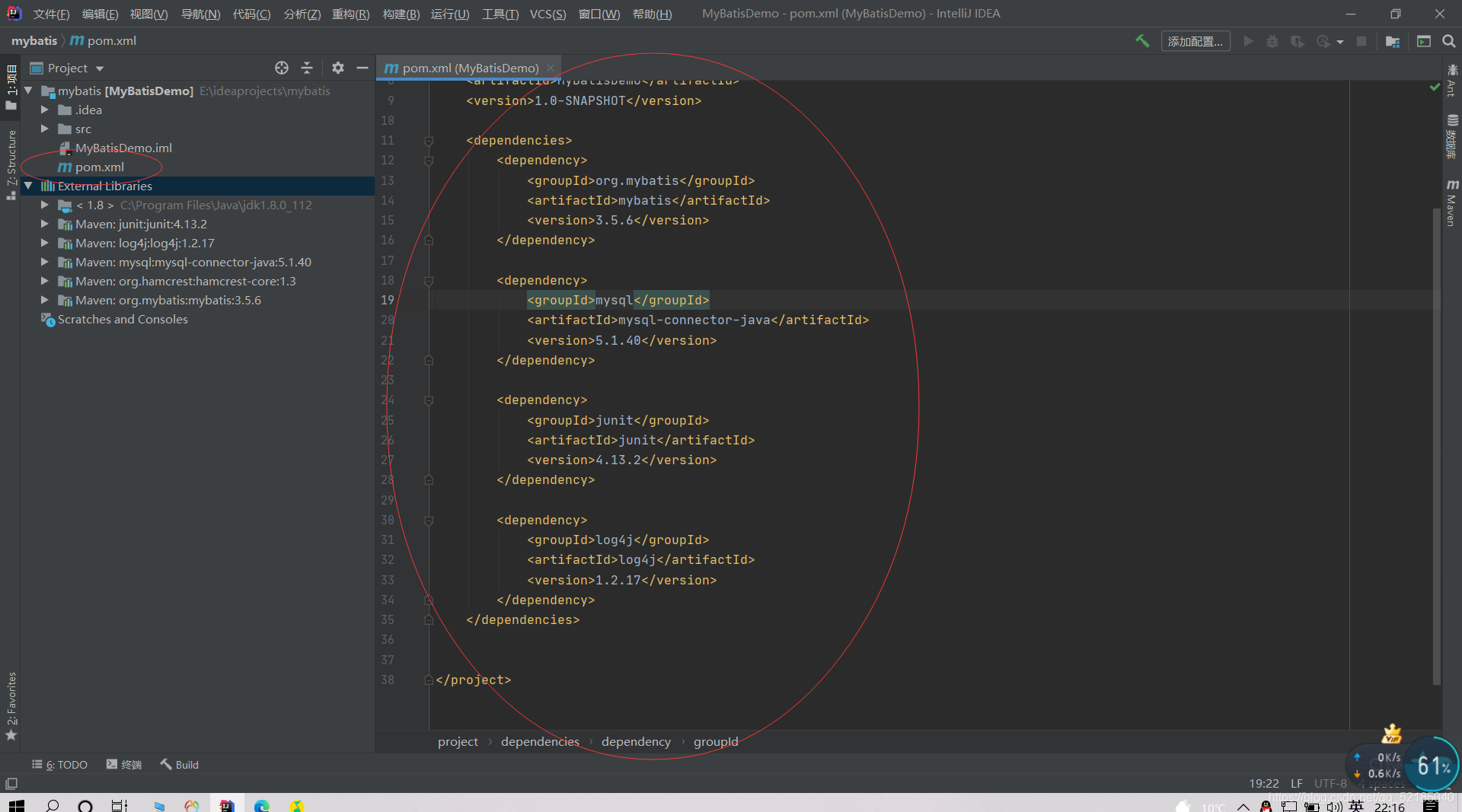Click the 添加配置... button
Viewport: 1462px width, 812px height.
(x=1195, y=41)
